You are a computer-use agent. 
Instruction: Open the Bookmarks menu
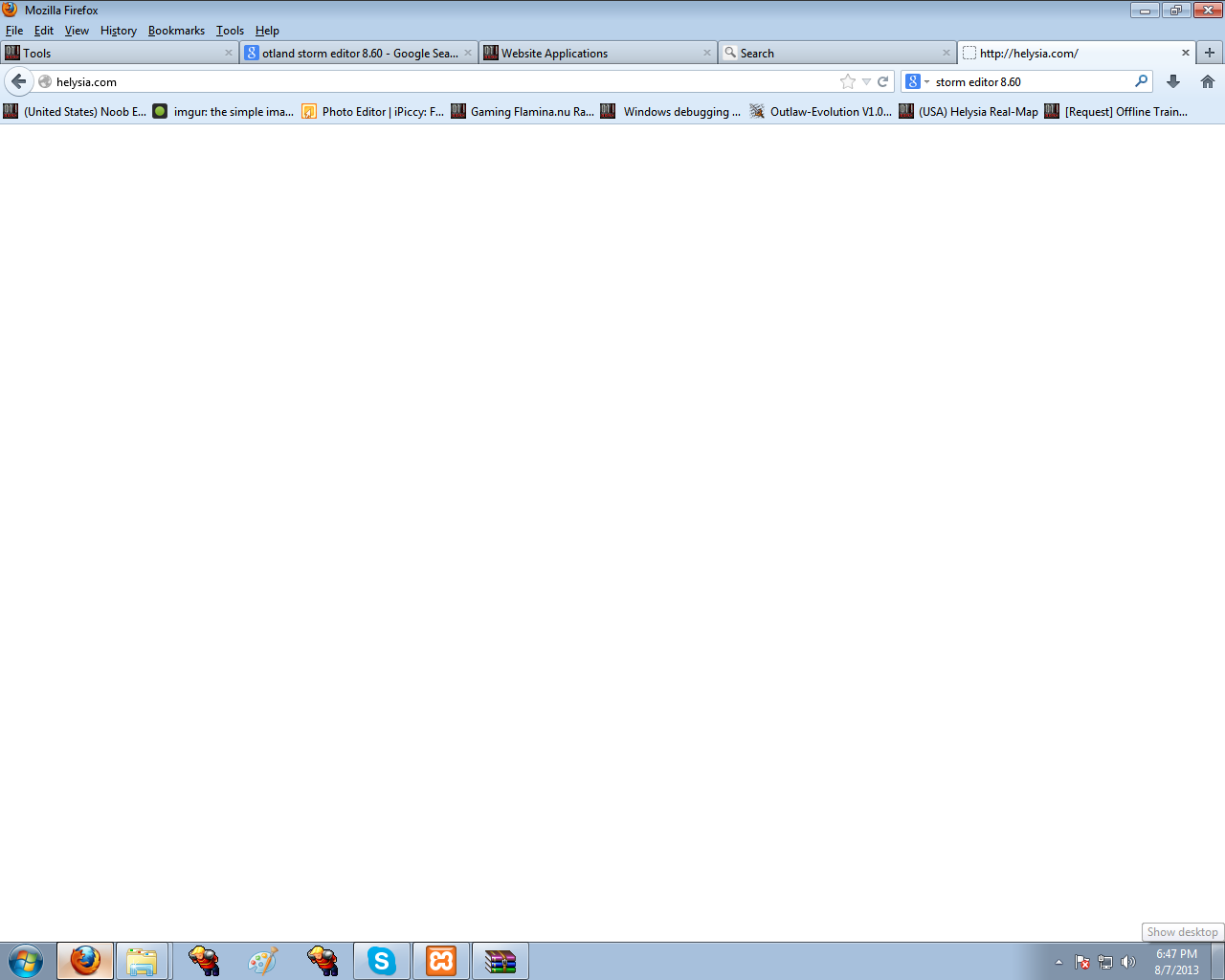(176, 31)
